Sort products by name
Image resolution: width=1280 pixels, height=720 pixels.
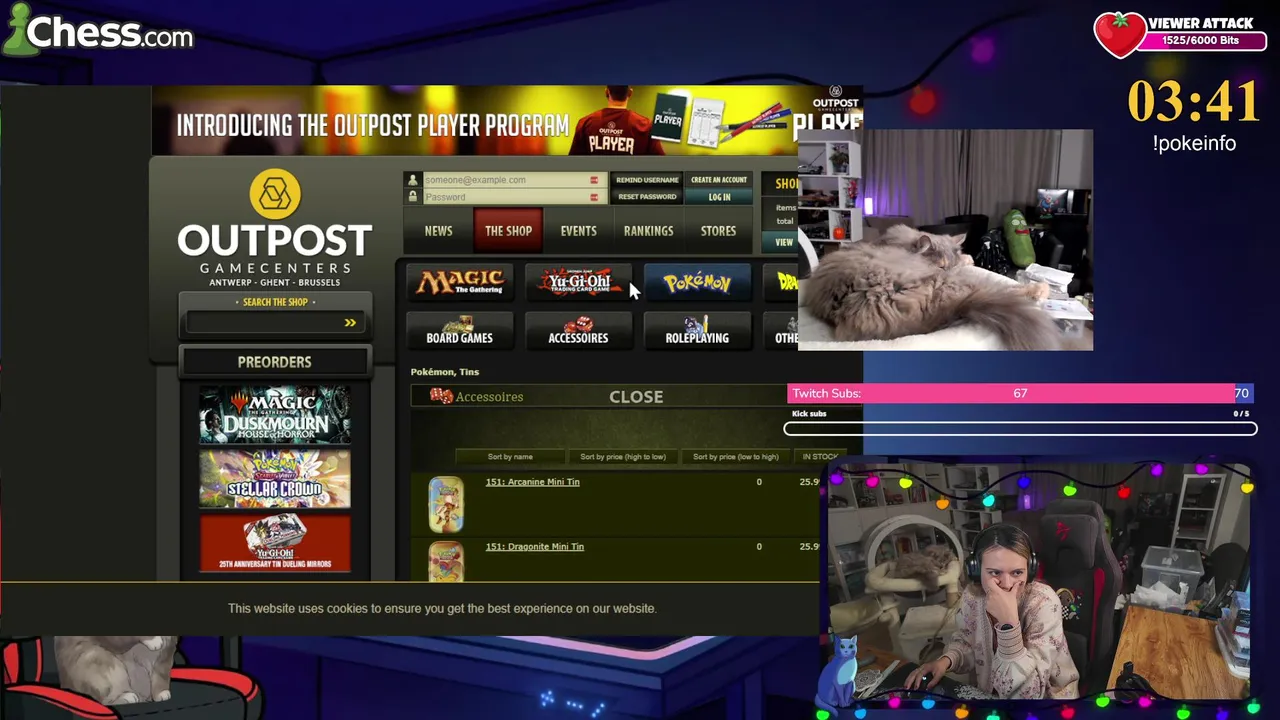510,457
